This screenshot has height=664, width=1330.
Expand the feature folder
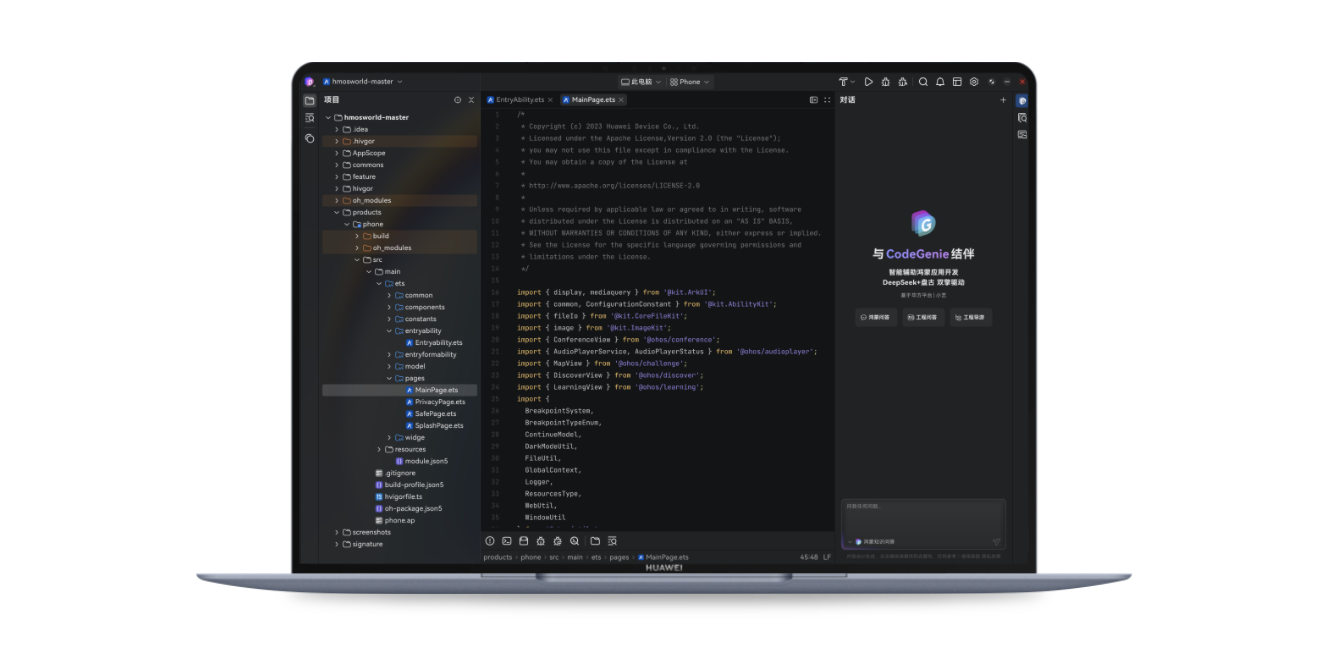point(337,176)
